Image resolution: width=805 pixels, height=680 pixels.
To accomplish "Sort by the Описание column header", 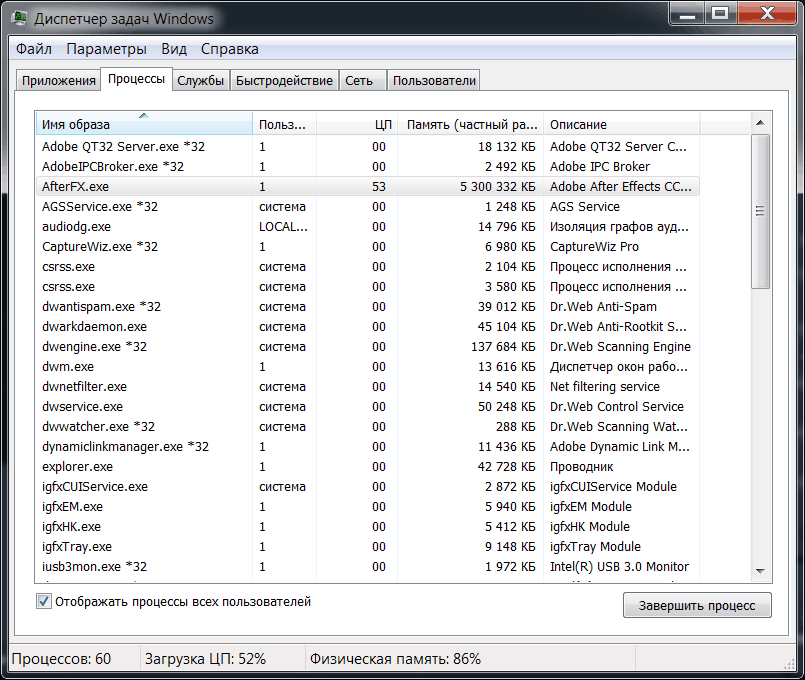I will [x=622, y=124].
